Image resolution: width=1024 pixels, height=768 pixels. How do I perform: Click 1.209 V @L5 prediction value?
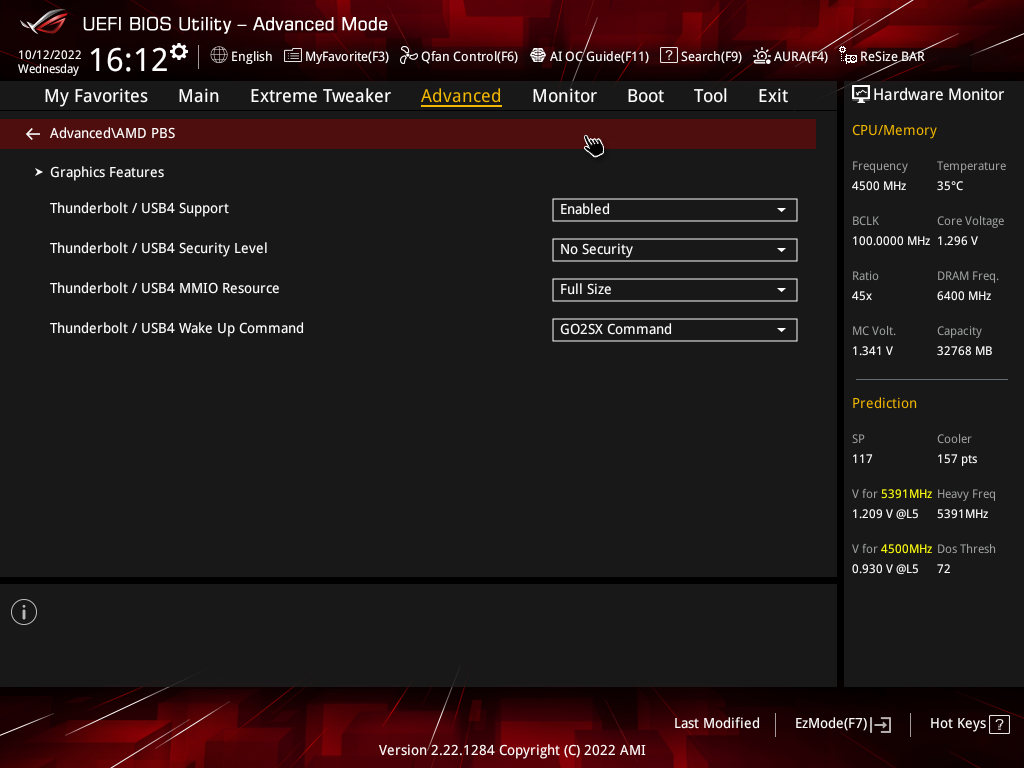pos(885,514)
